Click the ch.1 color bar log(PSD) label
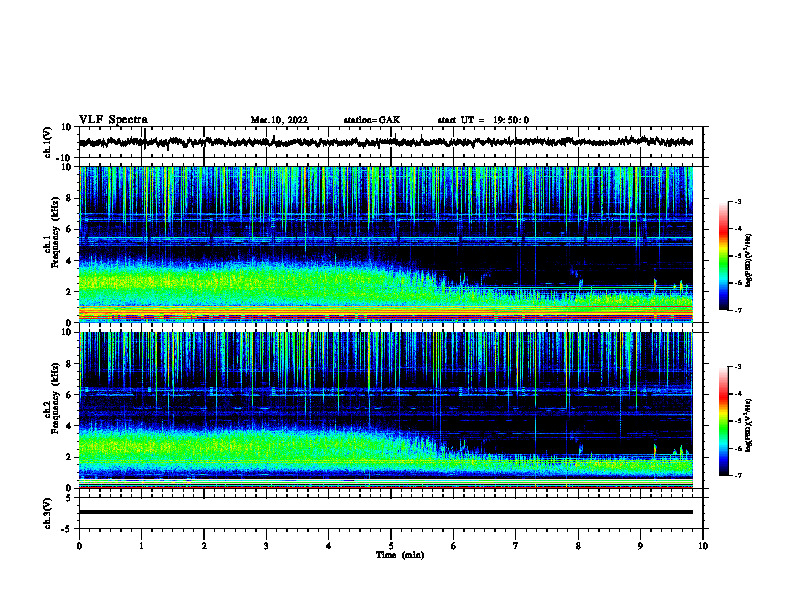 coord(749,261)
